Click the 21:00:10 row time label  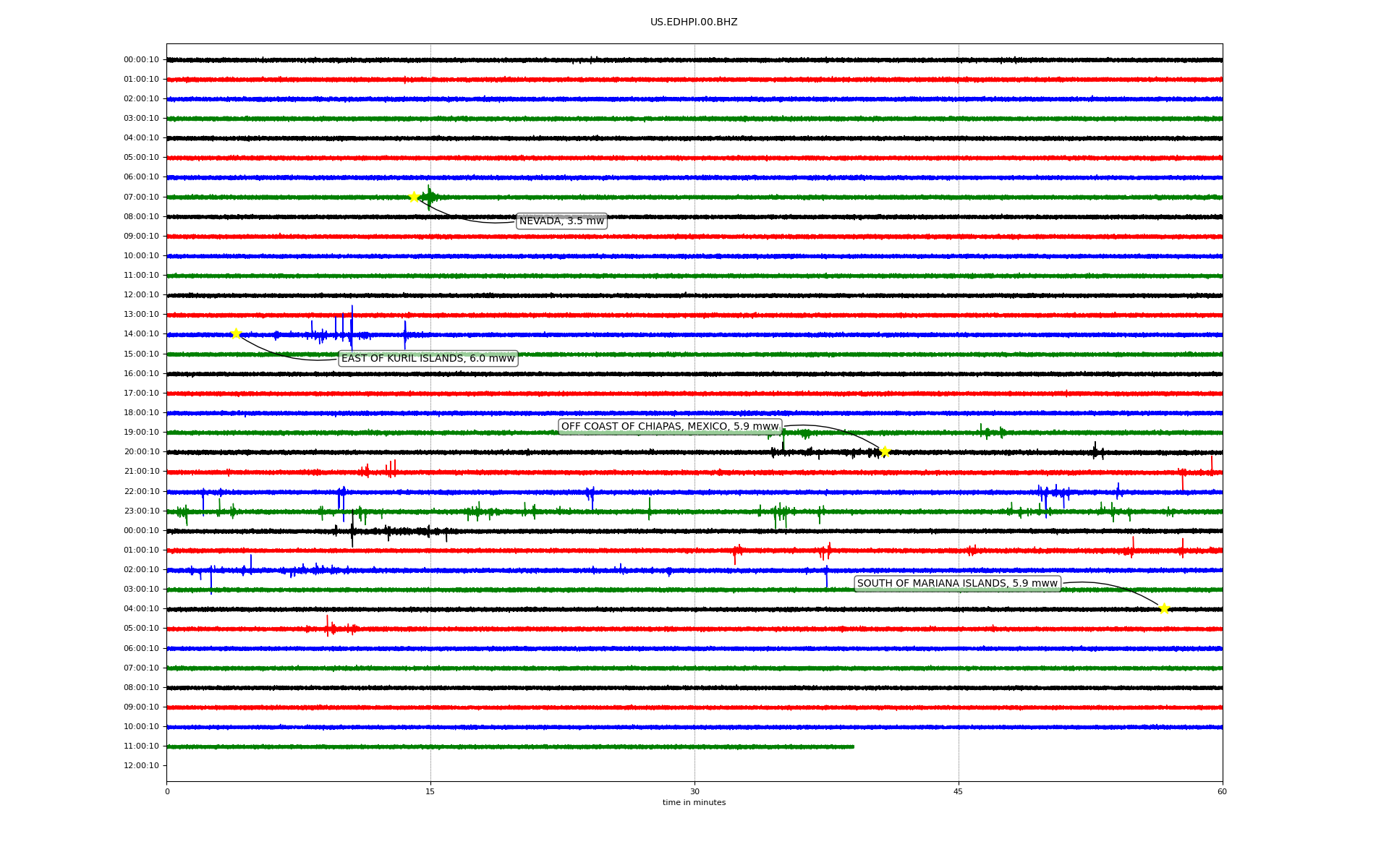(x=141, y=472)
